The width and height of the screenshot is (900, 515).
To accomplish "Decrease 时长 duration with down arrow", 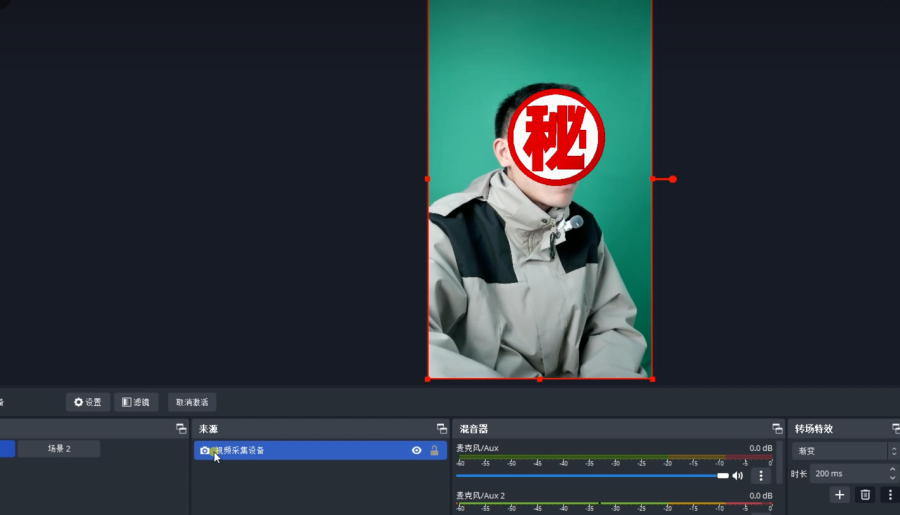I will [x=893, y=477].
